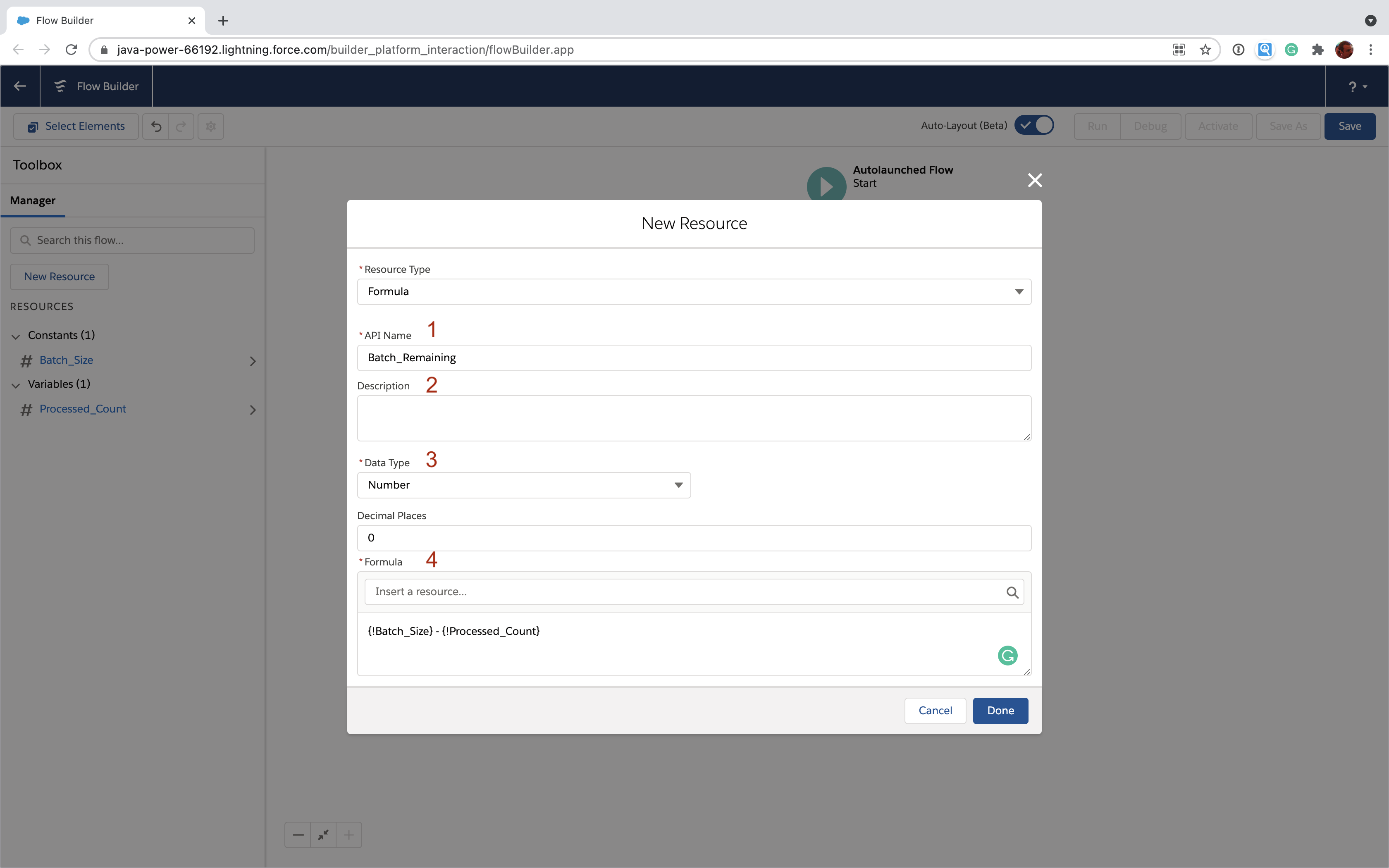Viewport: 1389px width, 868px height.
Task: Click the help question mark icon
Action: pyautogui.click(x=1353, y=86)
